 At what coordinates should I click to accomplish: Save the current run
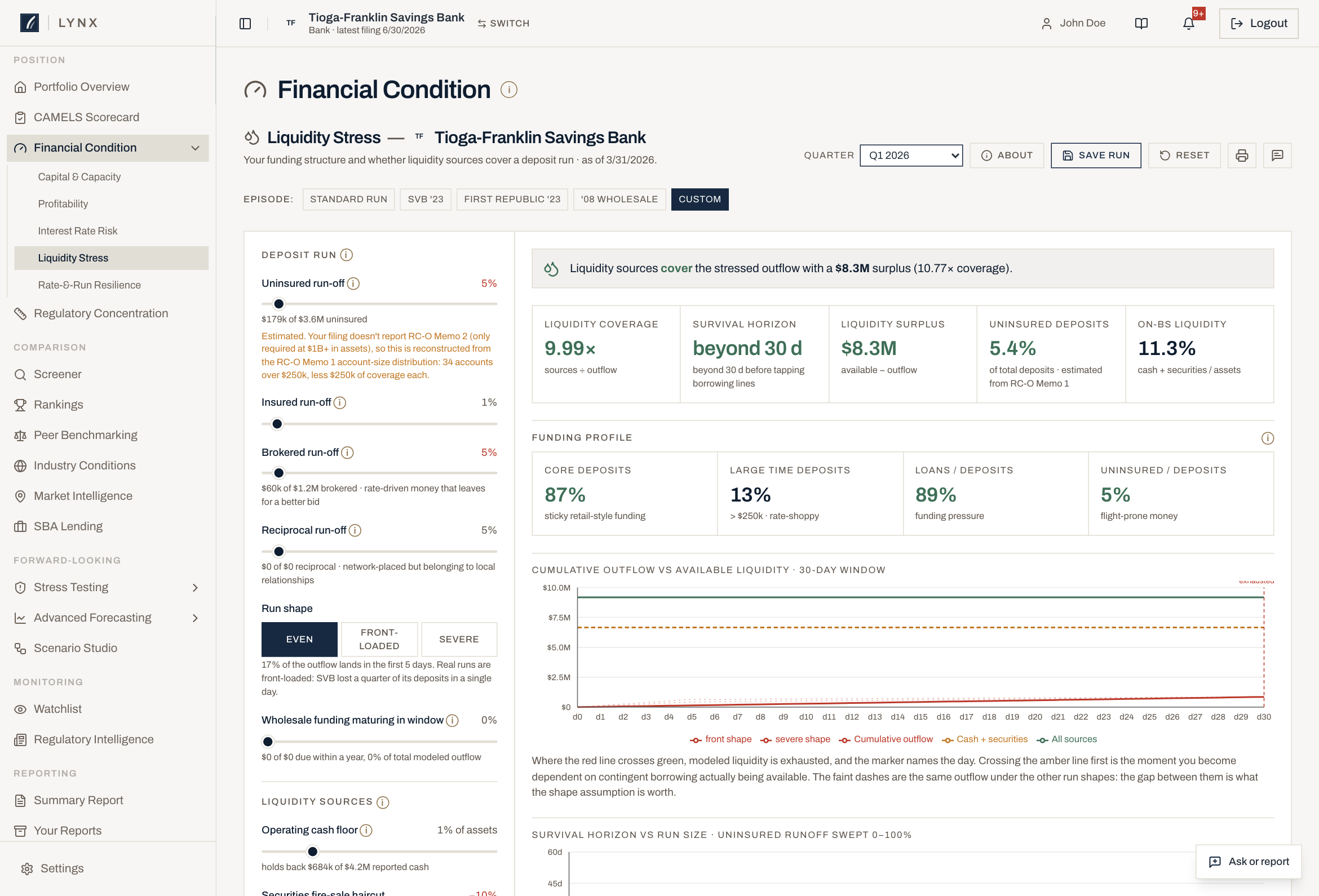[x=1095, y=156]
